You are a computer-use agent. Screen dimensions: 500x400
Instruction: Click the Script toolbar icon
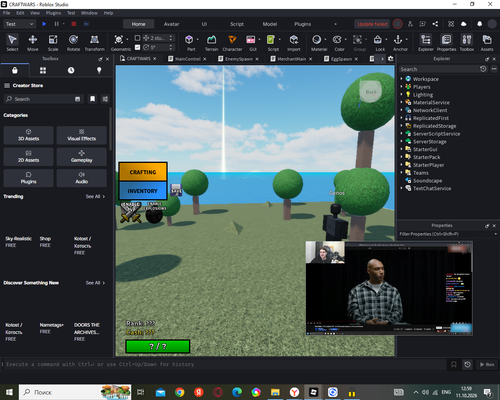[271, 40]
